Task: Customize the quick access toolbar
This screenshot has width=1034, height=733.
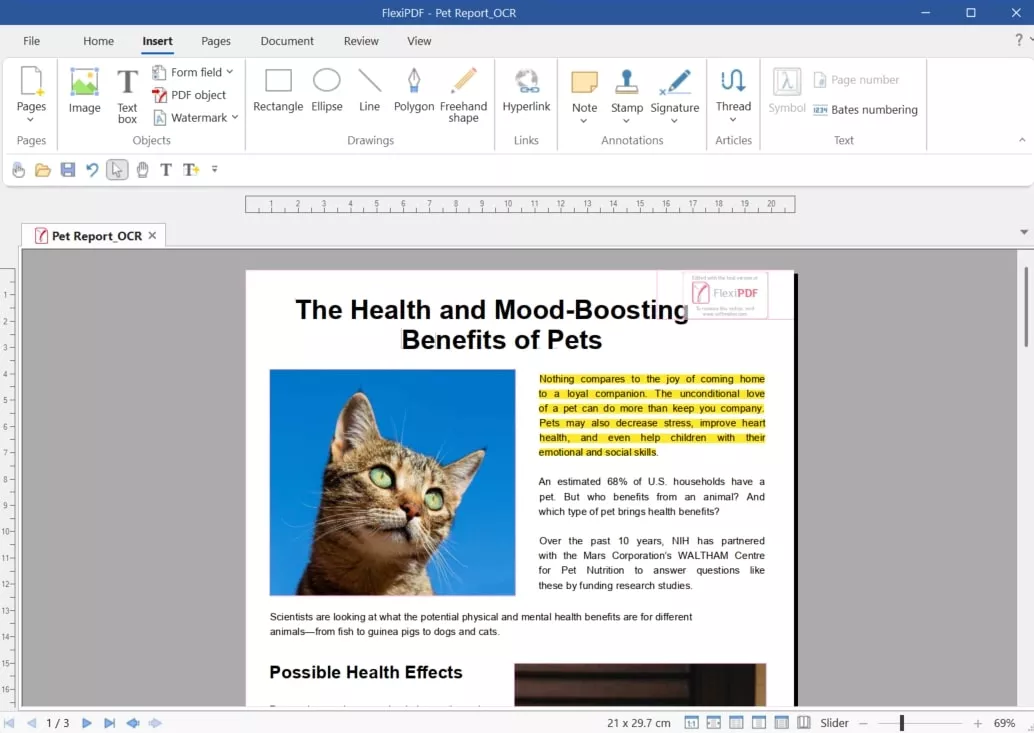Action: [x=214, y=169]
